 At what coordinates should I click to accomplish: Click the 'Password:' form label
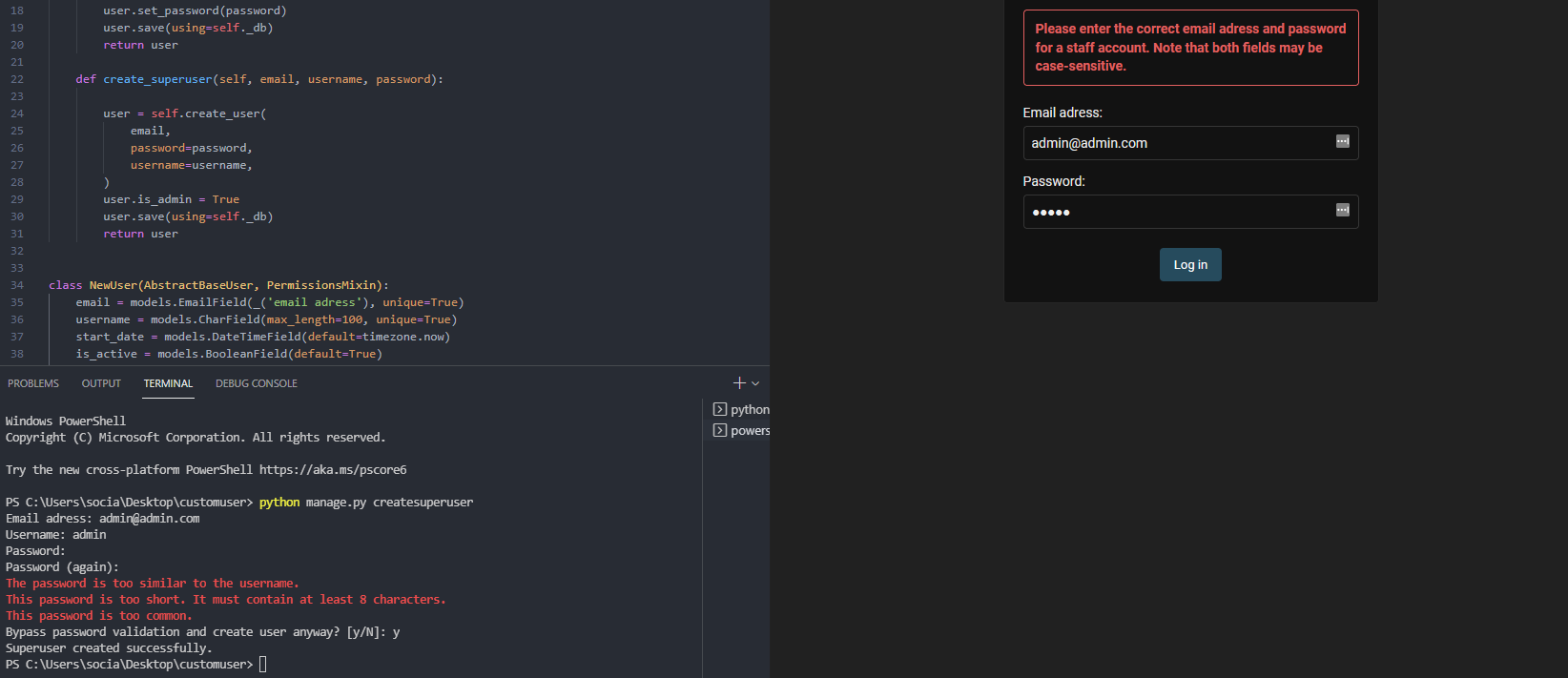[x=1054, y=181]
